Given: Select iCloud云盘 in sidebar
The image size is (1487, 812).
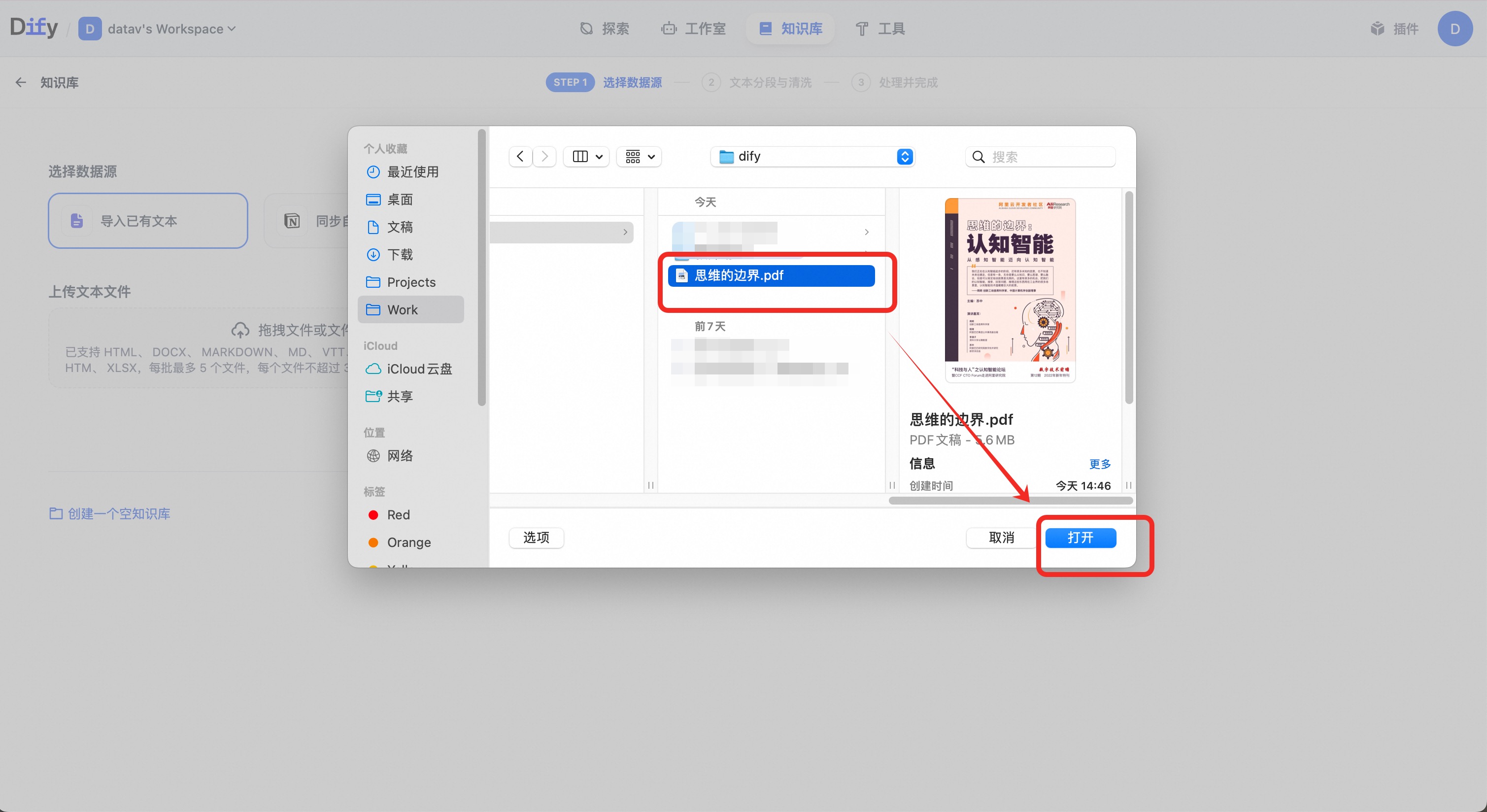Looking at the screenshot, I should click(x=418, y=369).
